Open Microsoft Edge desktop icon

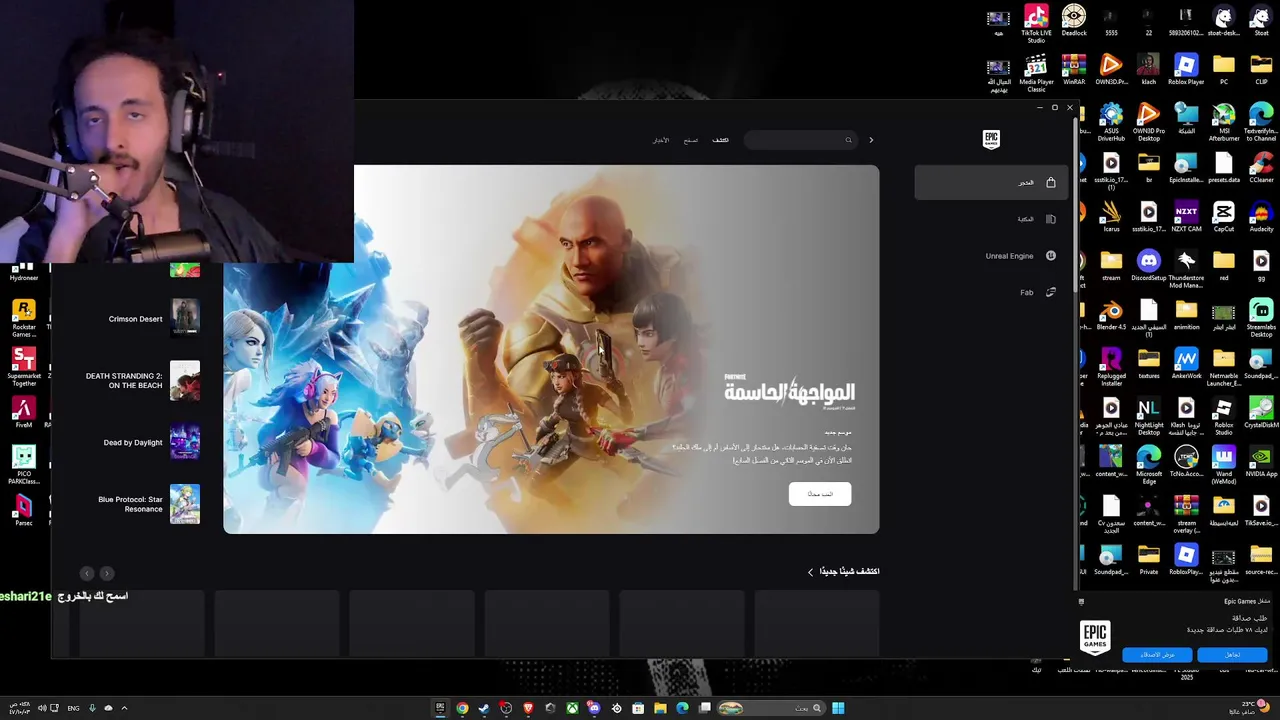(1149, 466)
